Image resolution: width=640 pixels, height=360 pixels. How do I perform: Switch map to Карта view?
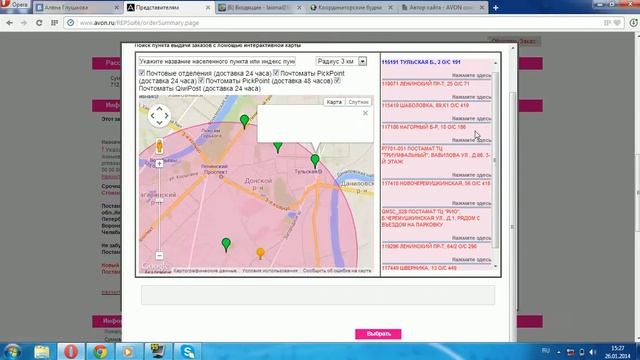point(334,102)
